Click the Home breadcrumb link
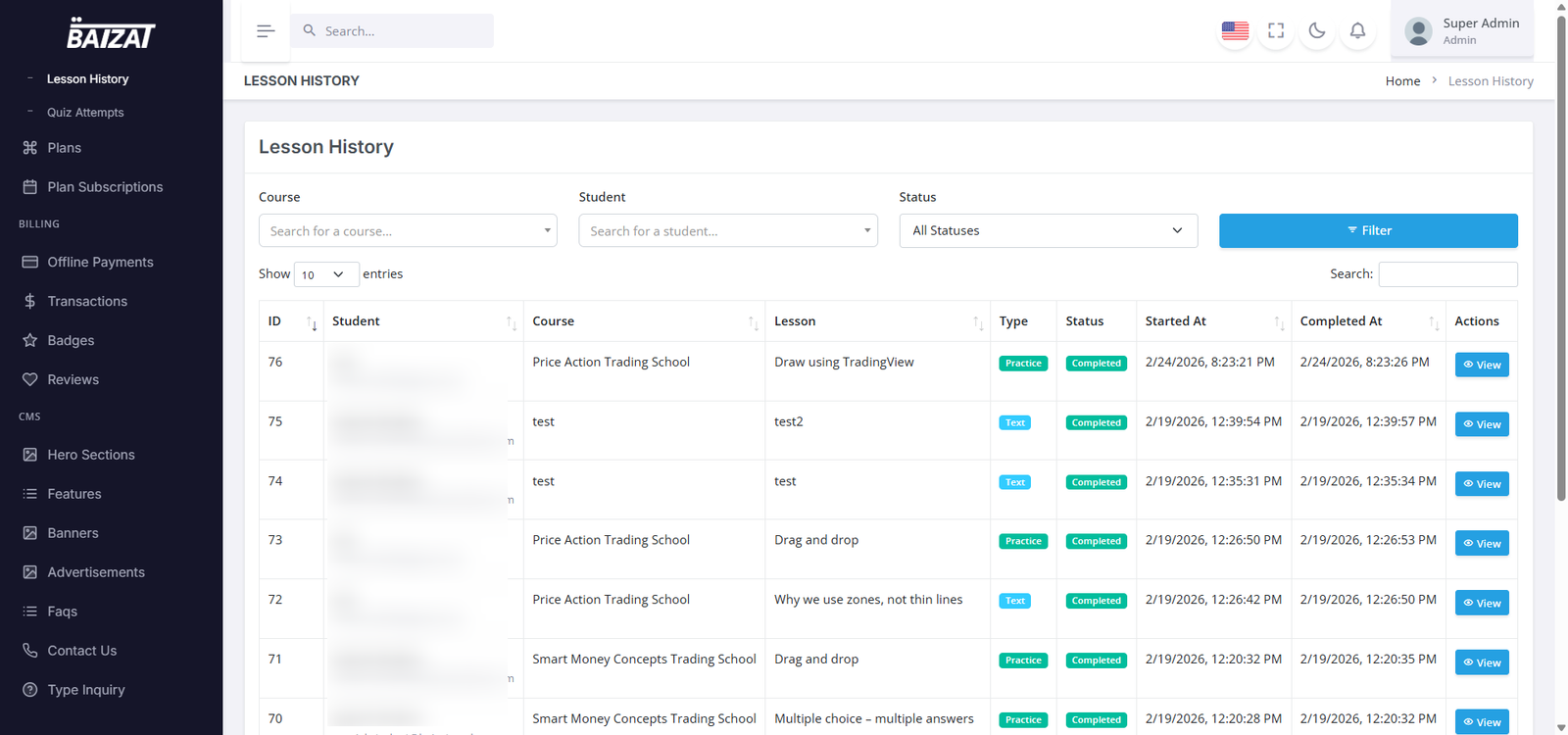1568x735 pixels. click(1402, 81)
